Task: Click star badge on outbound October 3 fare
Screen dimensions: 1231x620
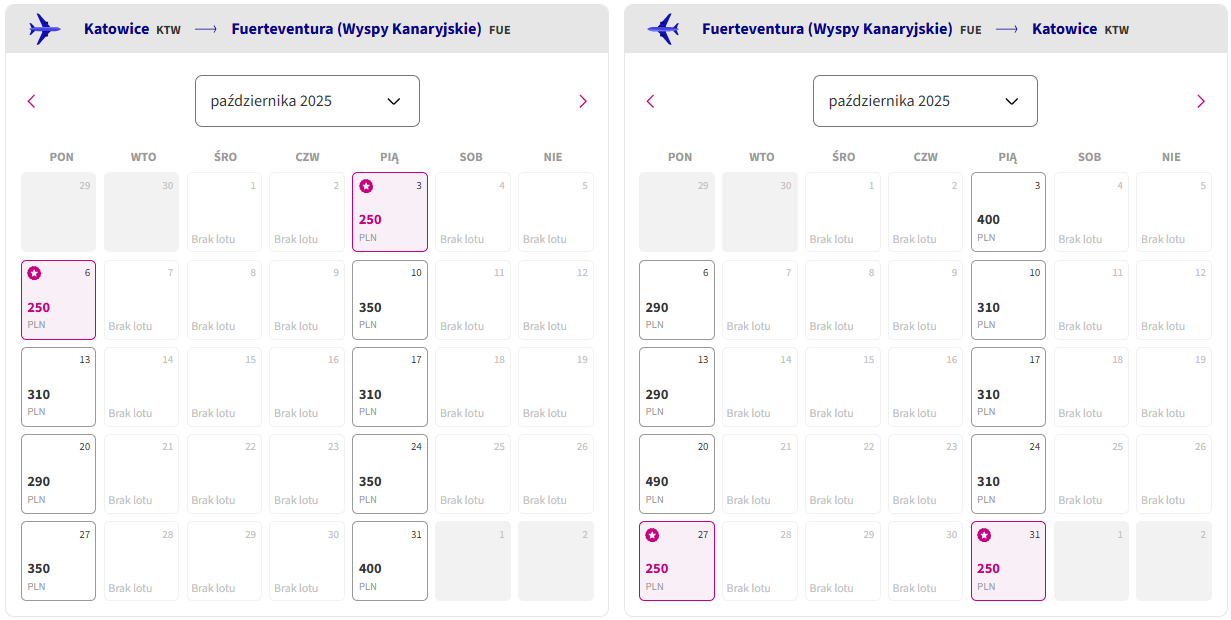Action: click(366, 186)
